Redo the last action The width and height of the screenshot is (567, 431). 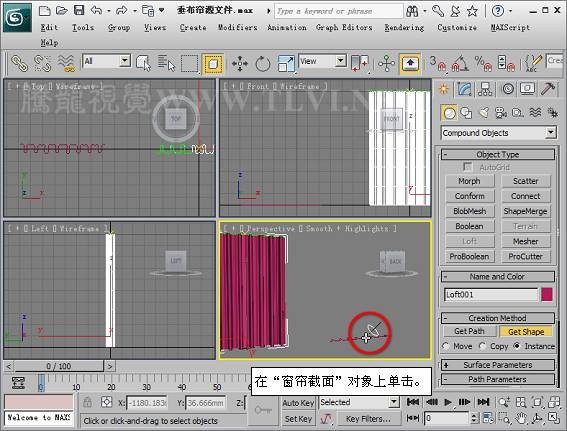point(122,10)
